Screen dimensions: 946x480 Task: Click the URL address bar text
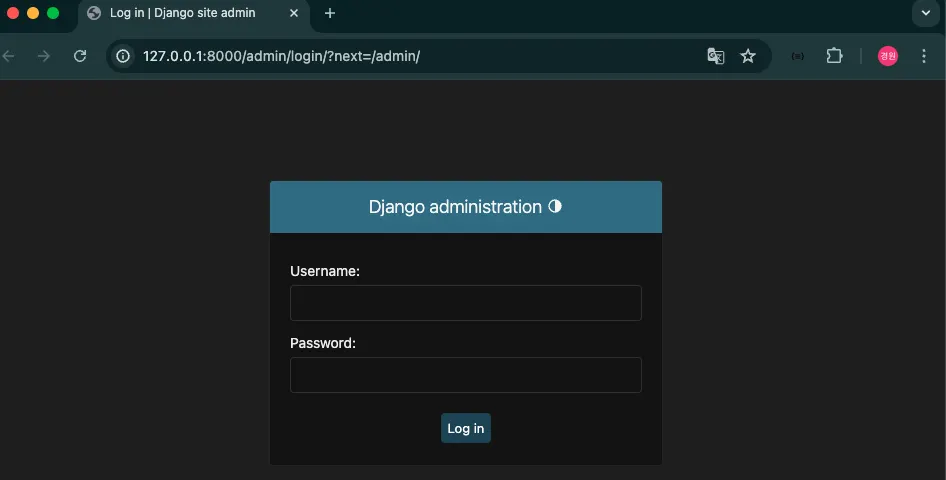(x=281, y=56)
